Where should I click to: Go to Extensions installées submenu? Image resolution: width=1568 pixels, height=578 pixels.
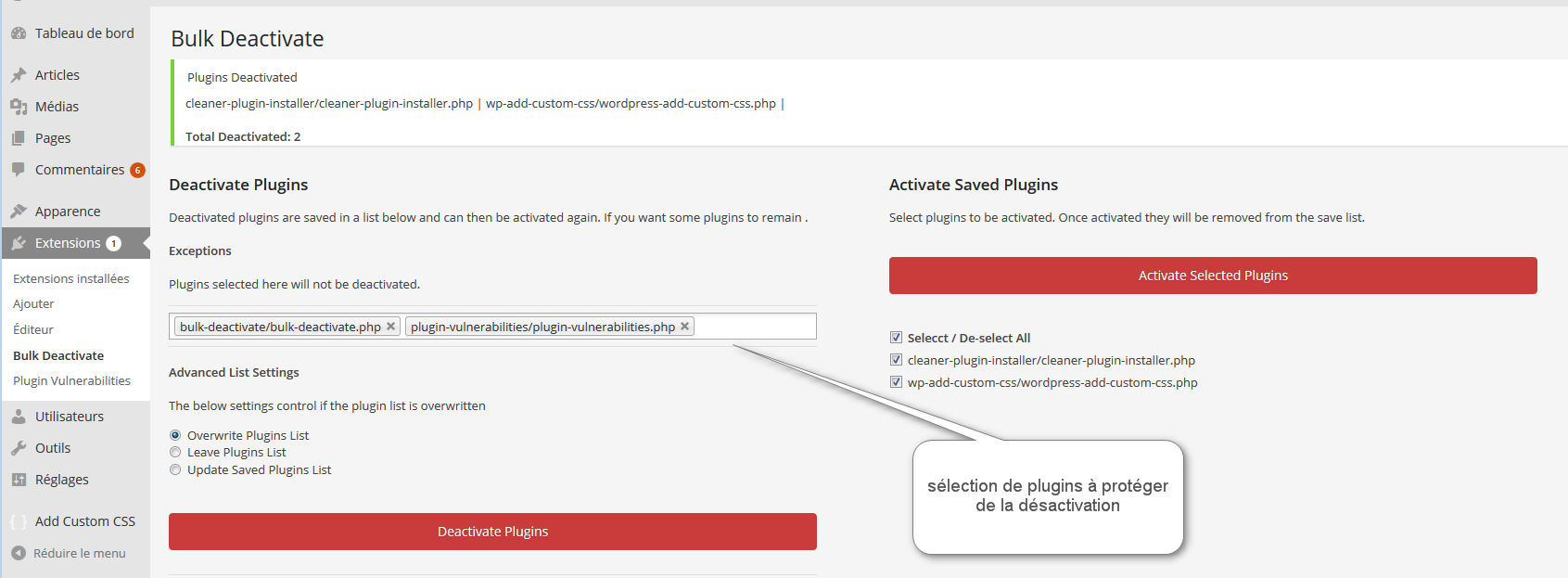click(71, 278)
